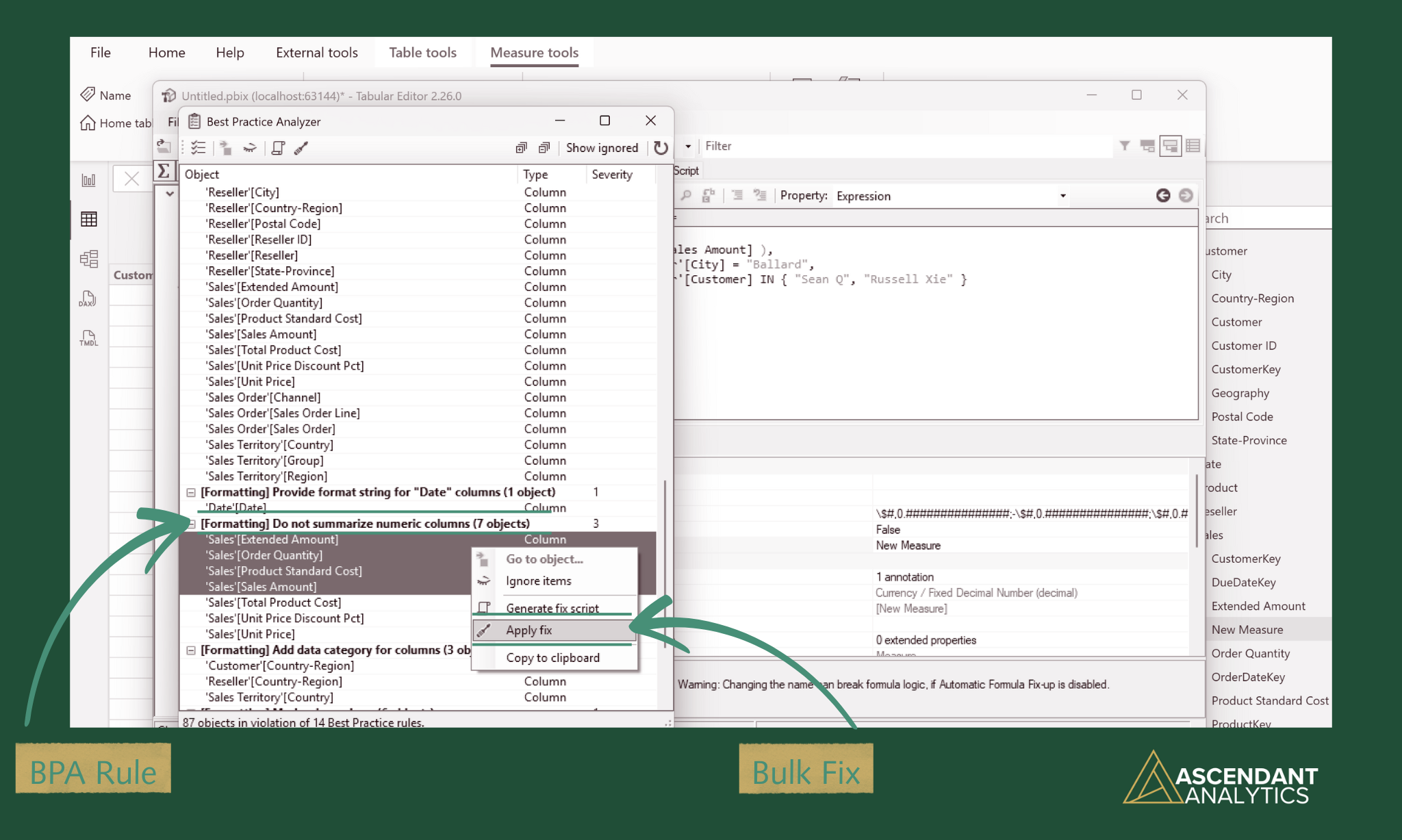
Task: Switch to the Table tools ribbon tab
Action: pos(422,53)
